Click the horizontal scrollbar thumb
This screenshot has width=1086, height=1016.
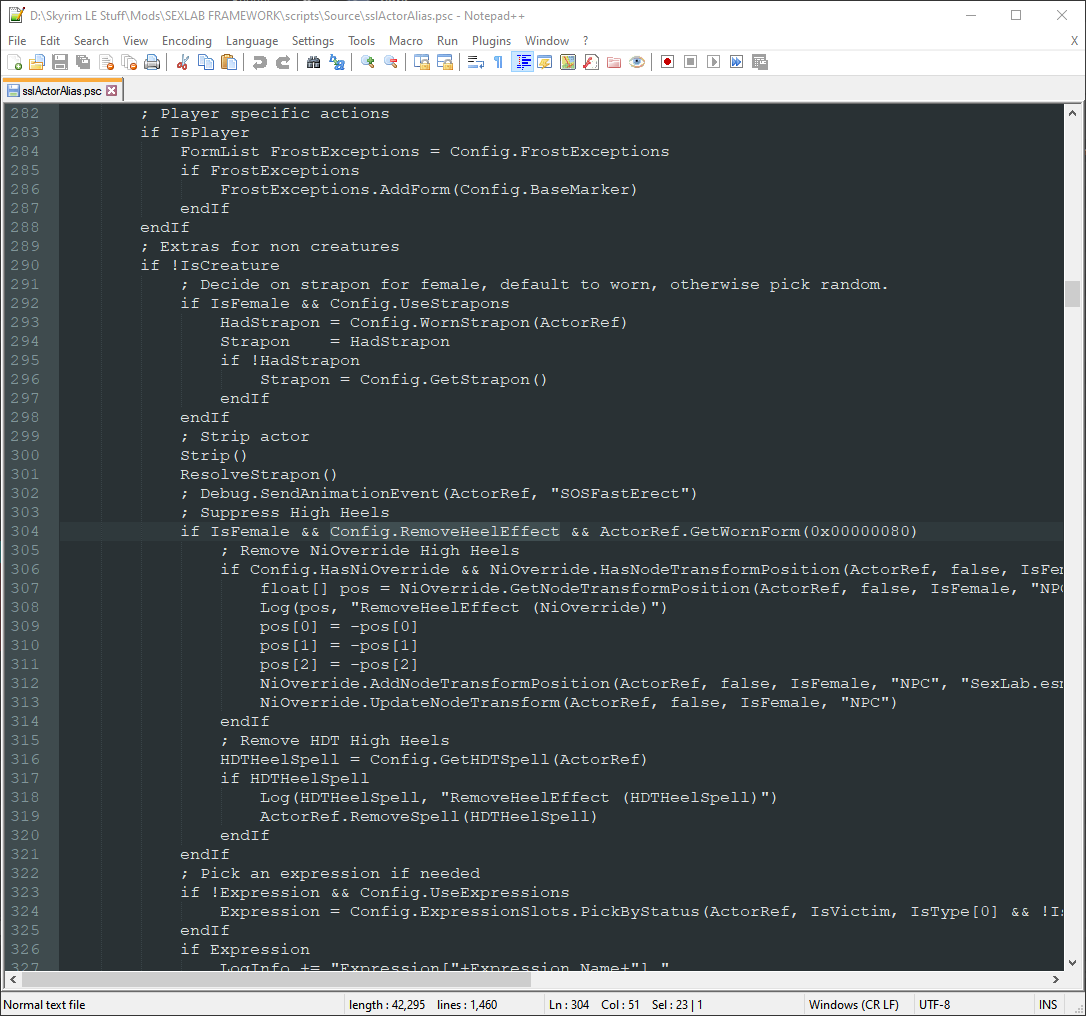click(x=276, y=979)
